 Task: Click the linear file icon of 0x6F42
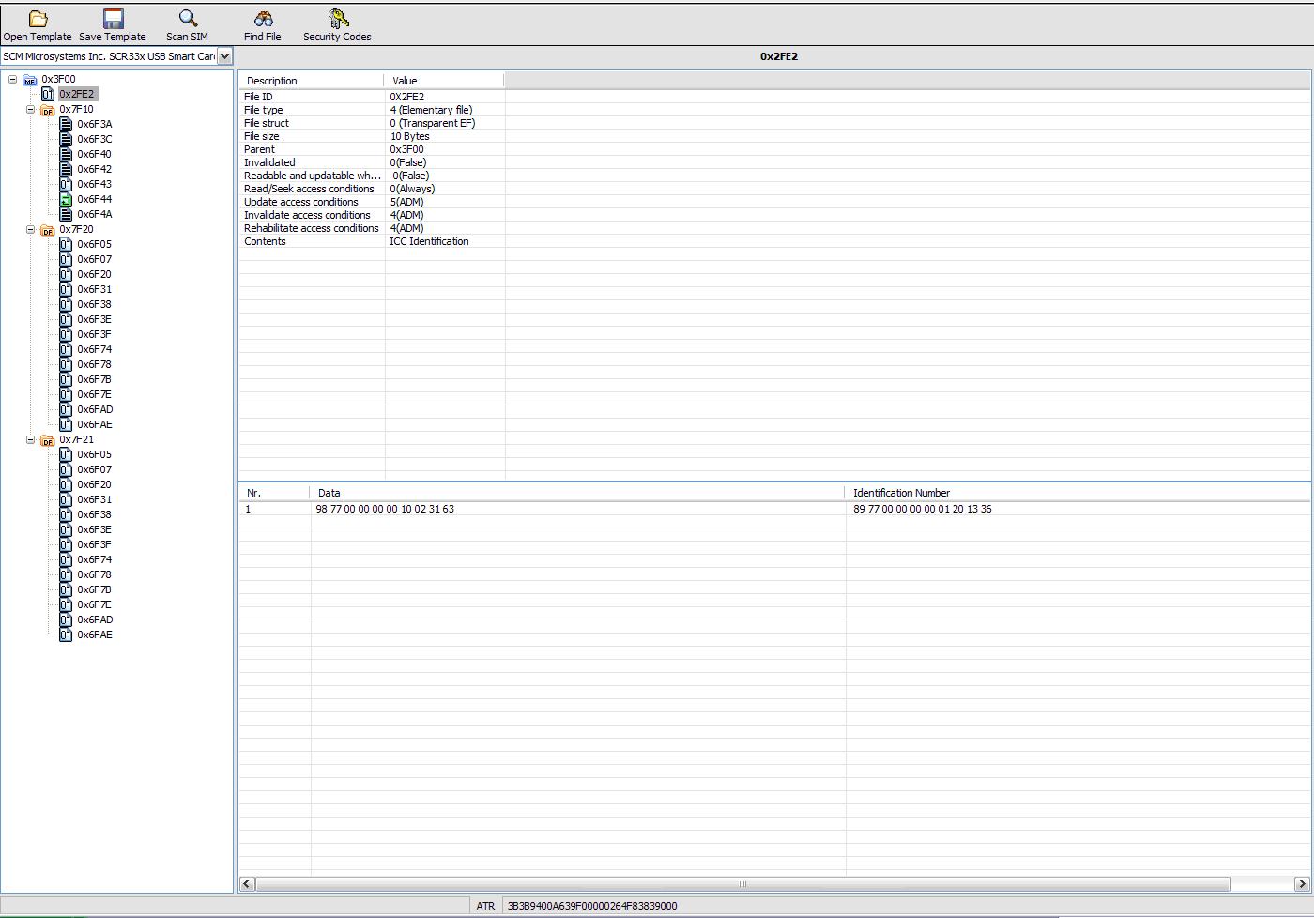click(x=66, y=169)
